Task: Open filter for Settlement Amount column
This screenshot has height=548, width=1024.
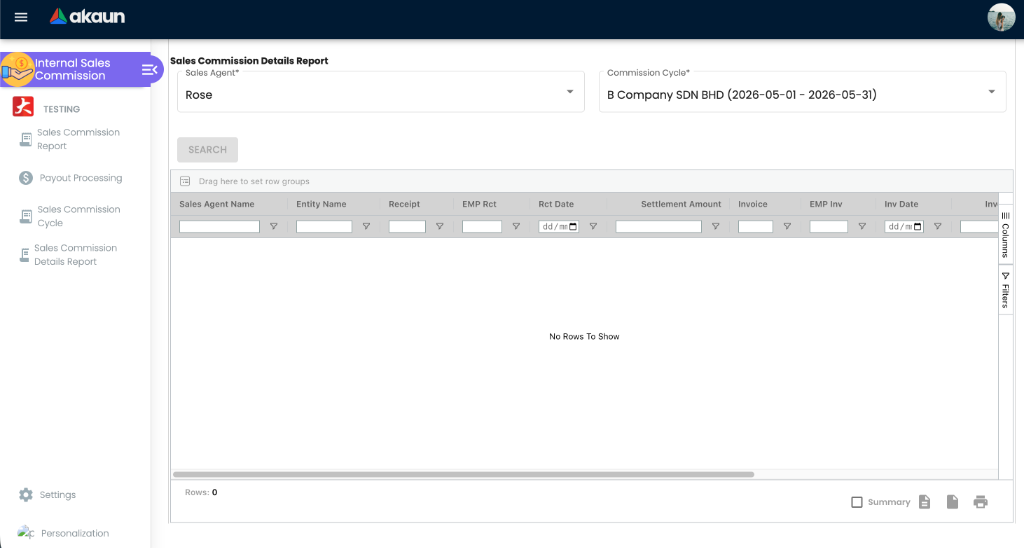Action: (715, 227)
